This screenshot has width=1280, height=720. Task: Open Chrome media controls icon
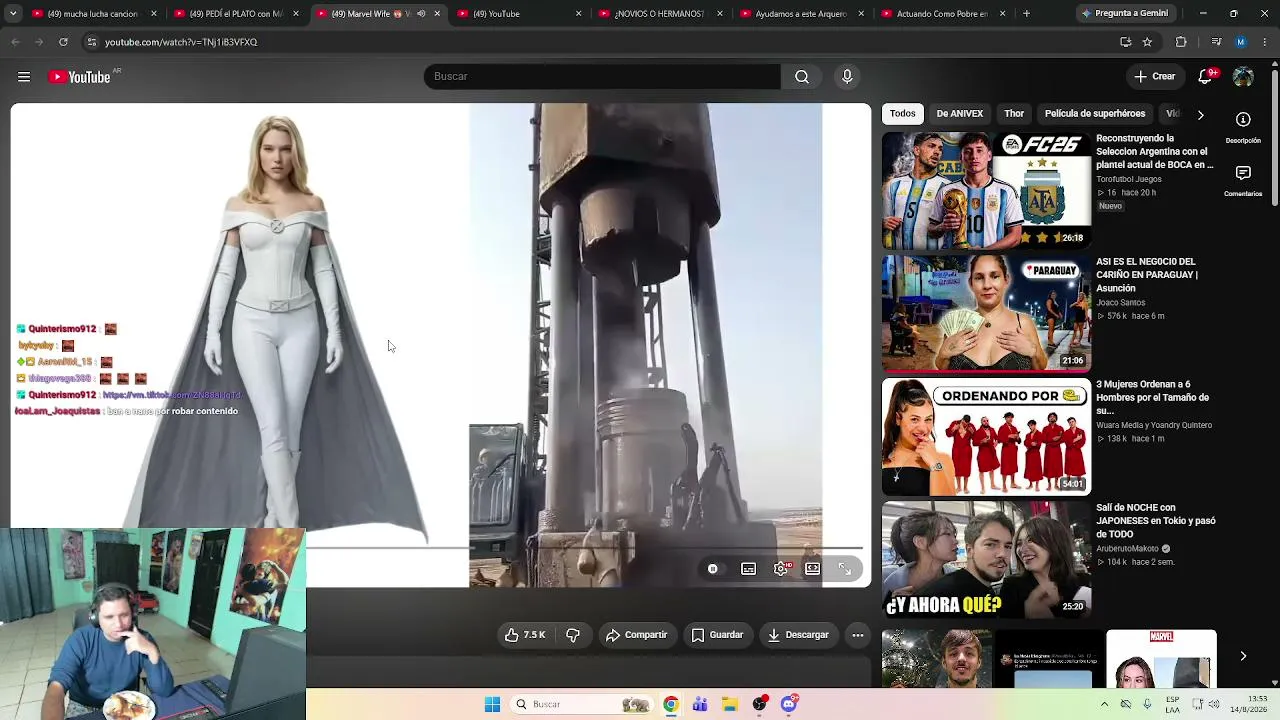coord(1216,42)
